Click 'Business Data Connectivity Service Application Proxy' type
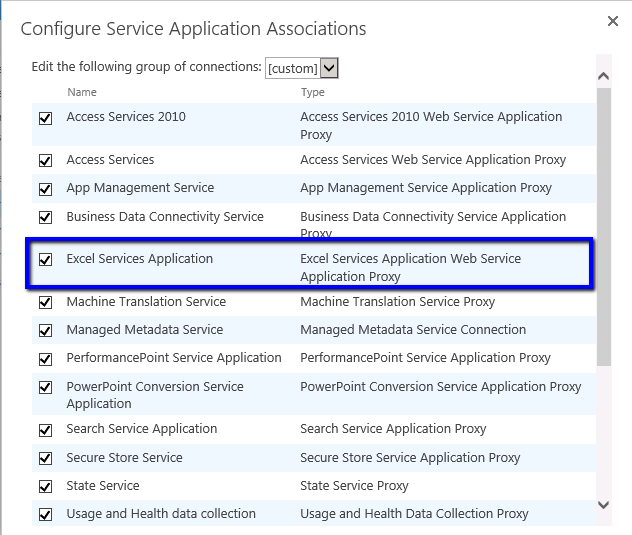 [433, 225]
